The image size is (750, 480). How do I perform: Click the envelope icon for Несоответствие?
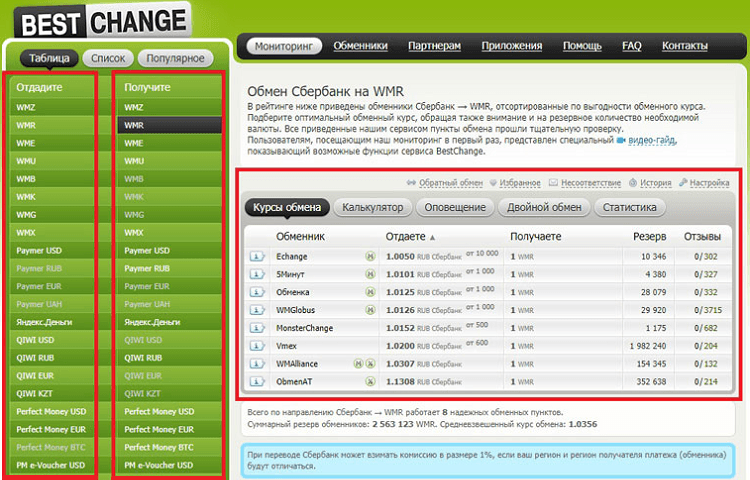click(x=553, y=182)
